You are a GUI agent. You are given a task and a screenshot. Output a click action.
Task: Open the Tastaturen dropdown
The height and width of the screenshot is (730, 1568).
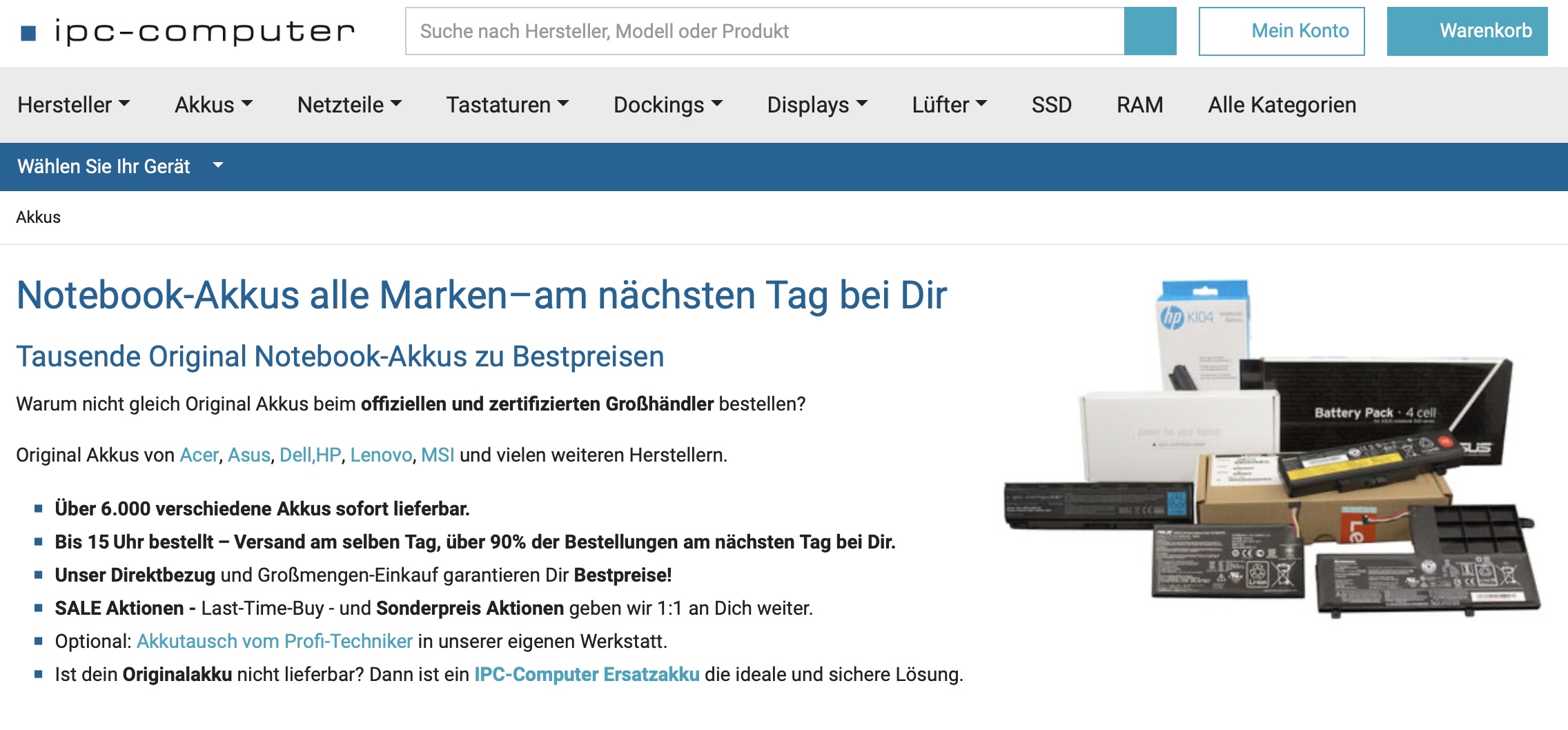[507, 105]
